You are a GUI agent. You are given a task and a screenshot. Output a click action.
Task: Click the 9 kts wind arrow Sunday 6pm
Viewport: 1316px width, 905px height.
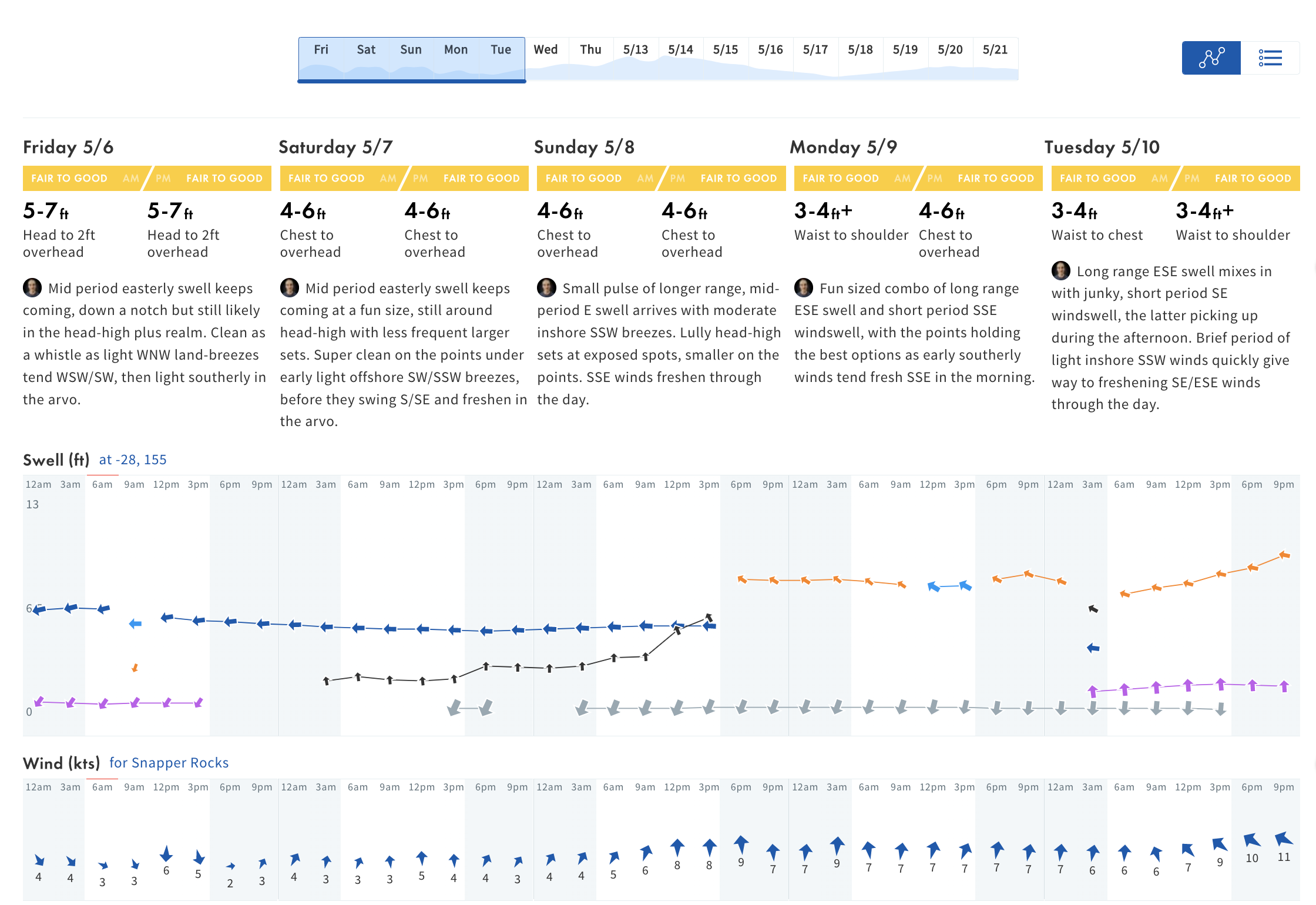(741, 844)
